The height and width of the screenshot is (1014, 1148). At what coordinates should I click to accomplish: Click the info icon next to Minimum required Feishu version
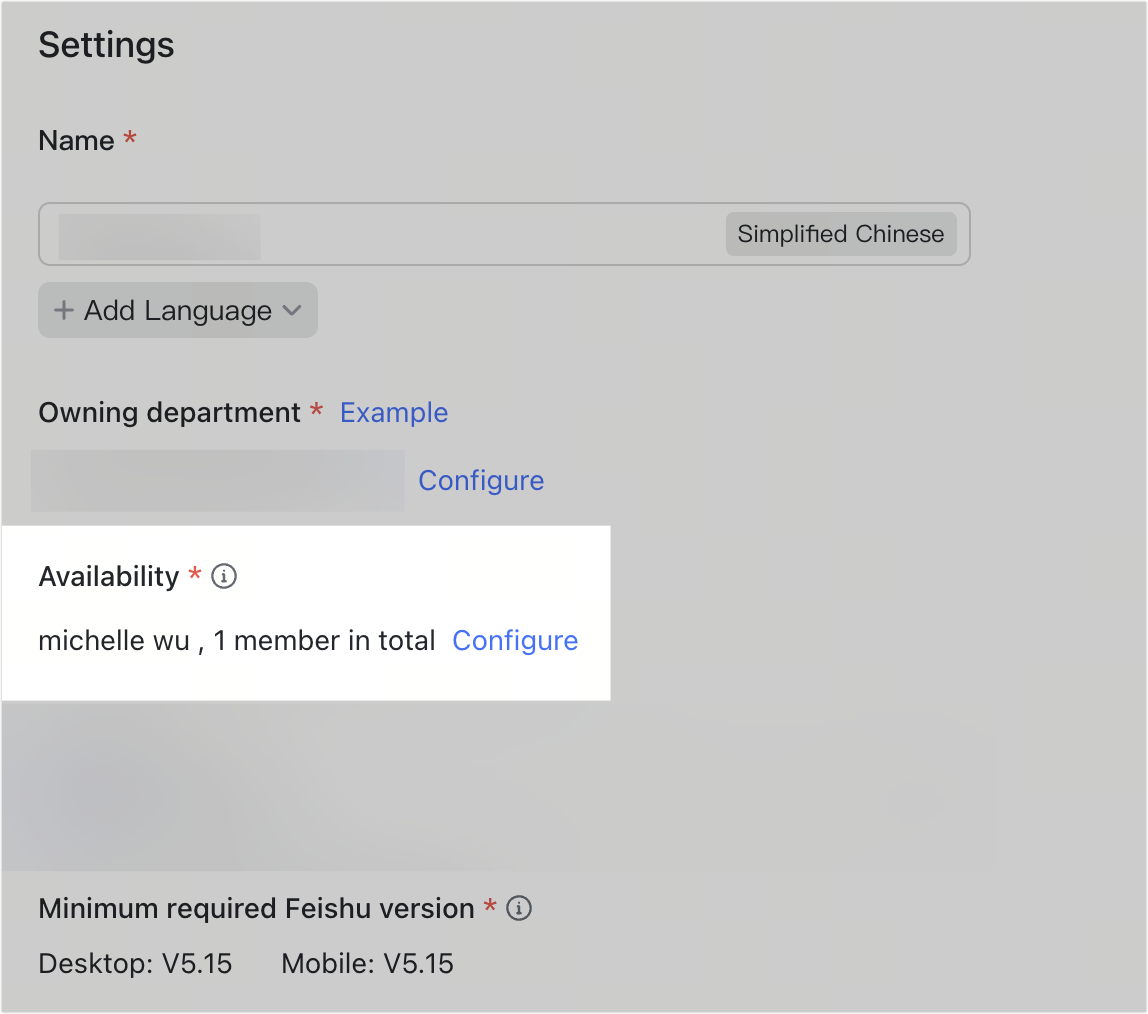[519, 908]
